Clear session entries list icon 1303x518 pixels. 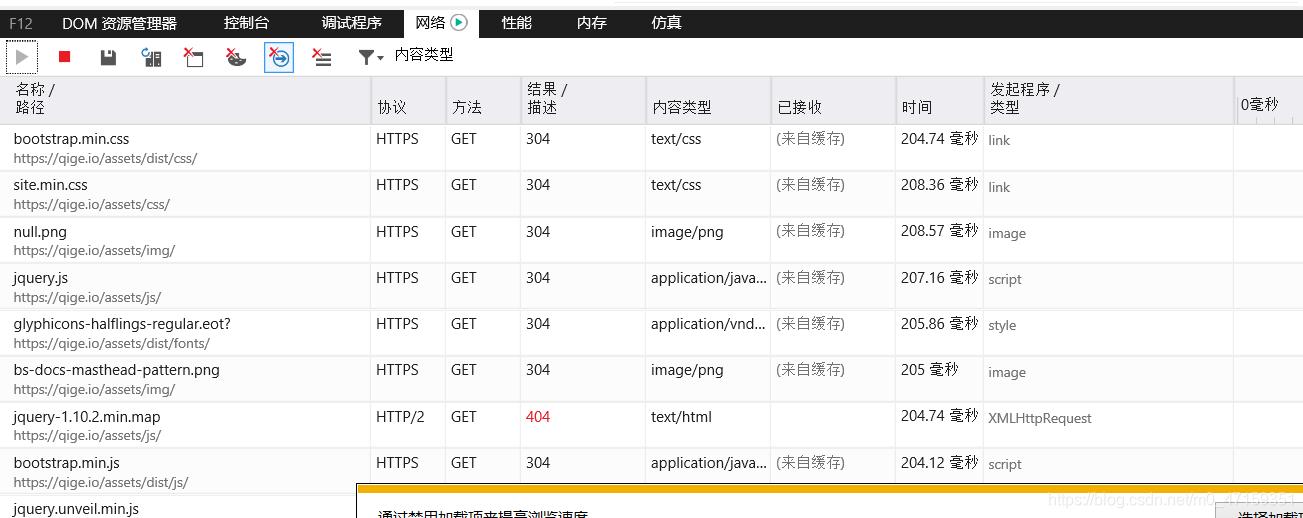(322, 57)
